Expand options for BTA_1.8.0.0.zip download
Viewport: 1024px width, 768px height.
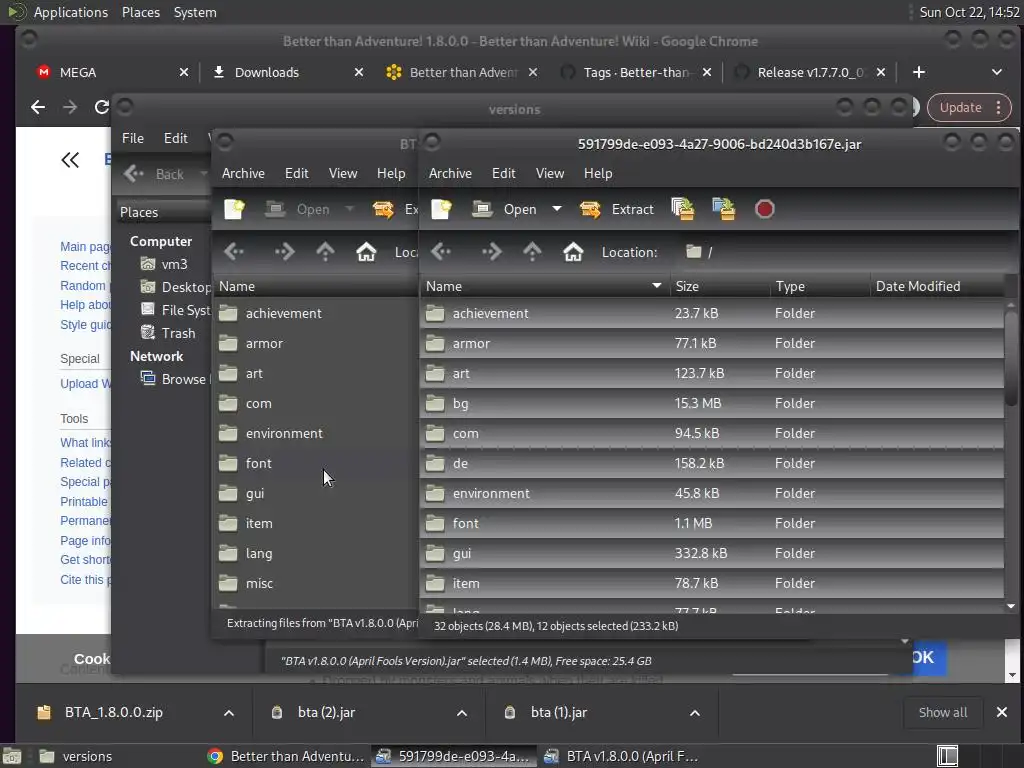coord(229,713)
